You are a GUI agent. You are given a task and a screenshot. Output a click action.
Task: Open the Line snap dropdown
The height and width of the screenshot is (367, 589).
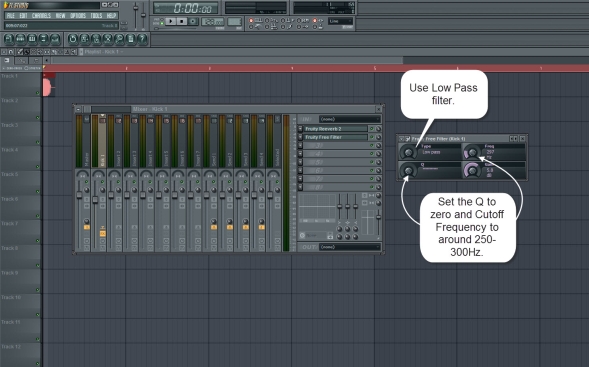click(340, 21)
